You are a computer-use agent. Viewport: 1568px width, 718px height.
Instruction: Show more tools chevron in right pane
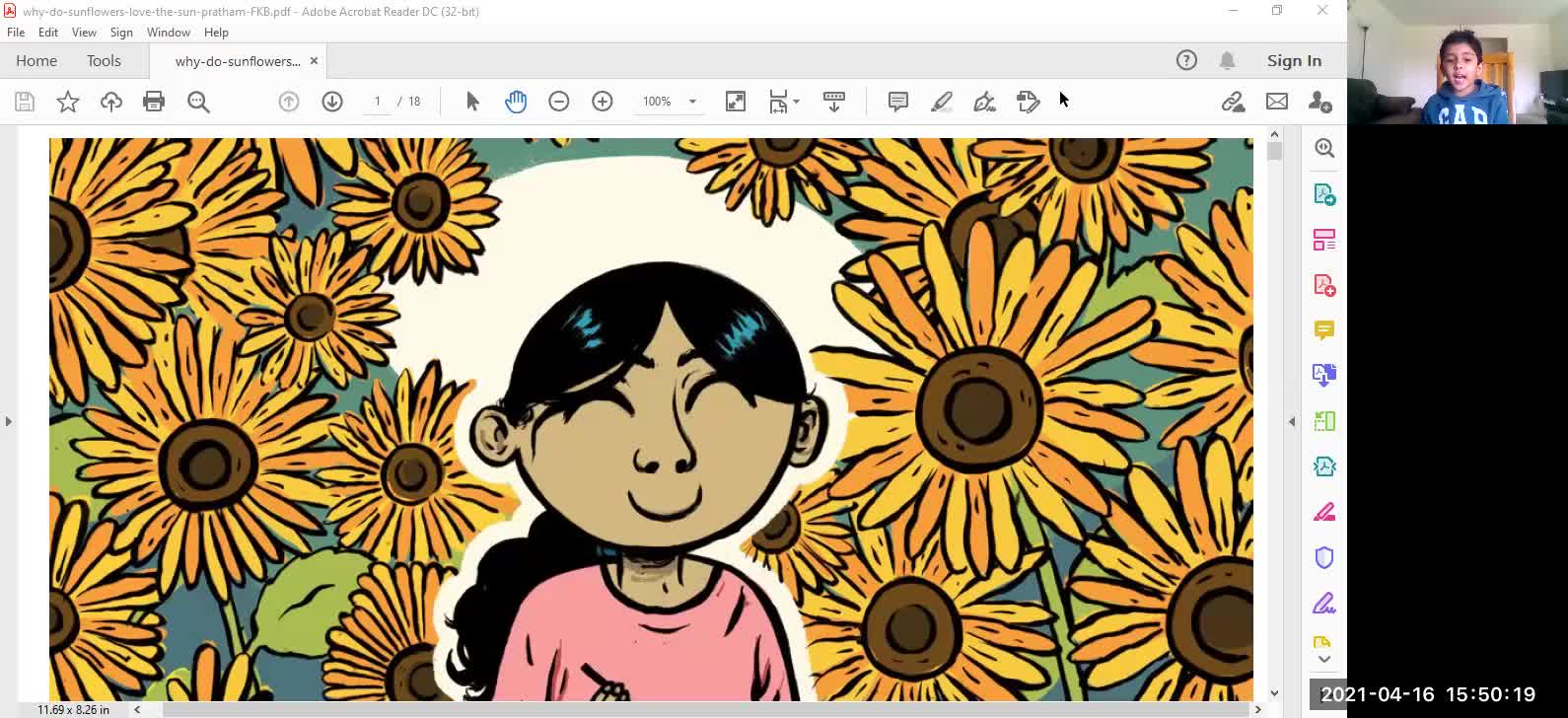[1324, 660]
